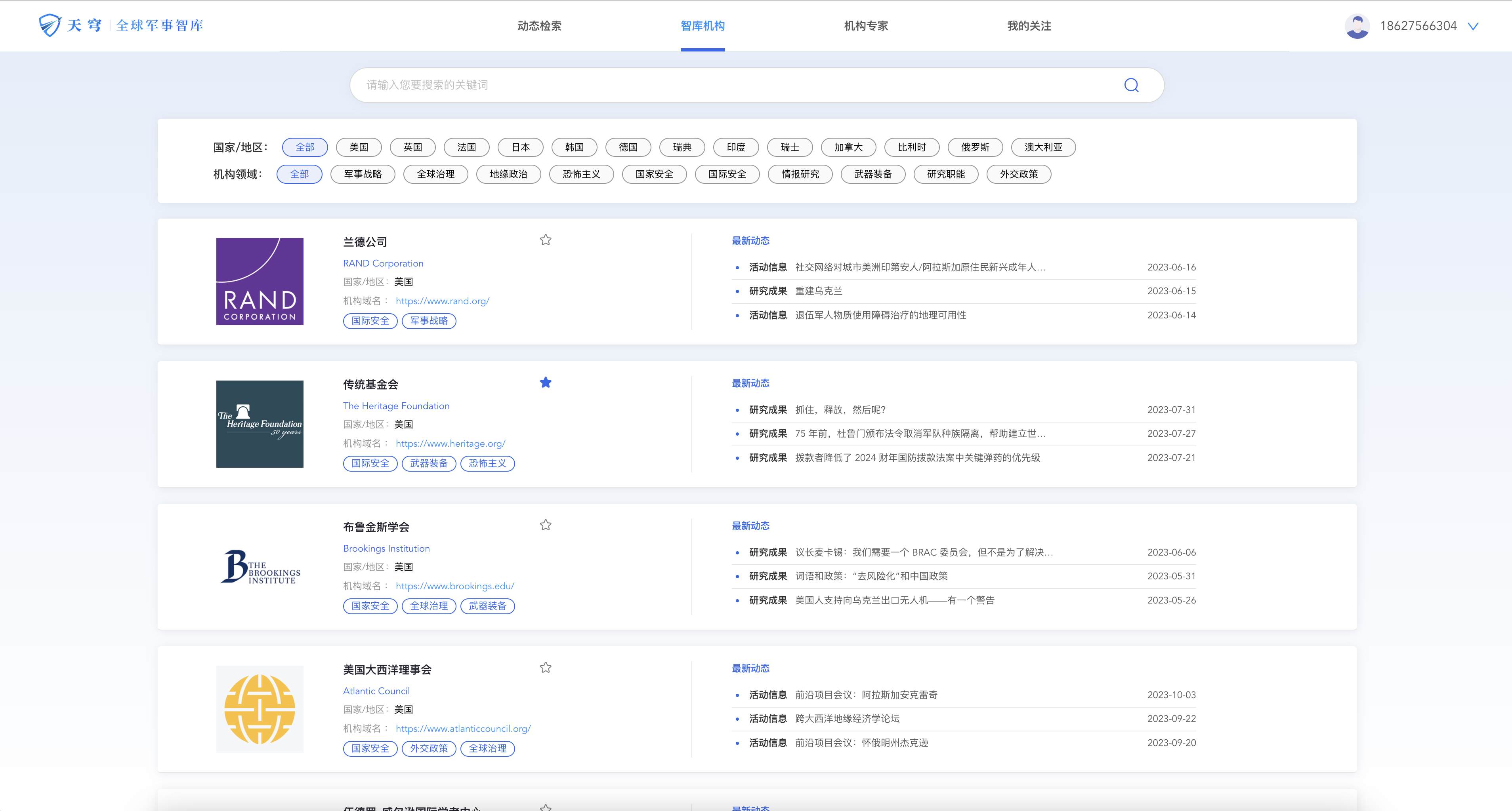Open the https://www.atlanticcouncil.org/ link
This screenshot has width=1512, height=811.
pos(463,728)
